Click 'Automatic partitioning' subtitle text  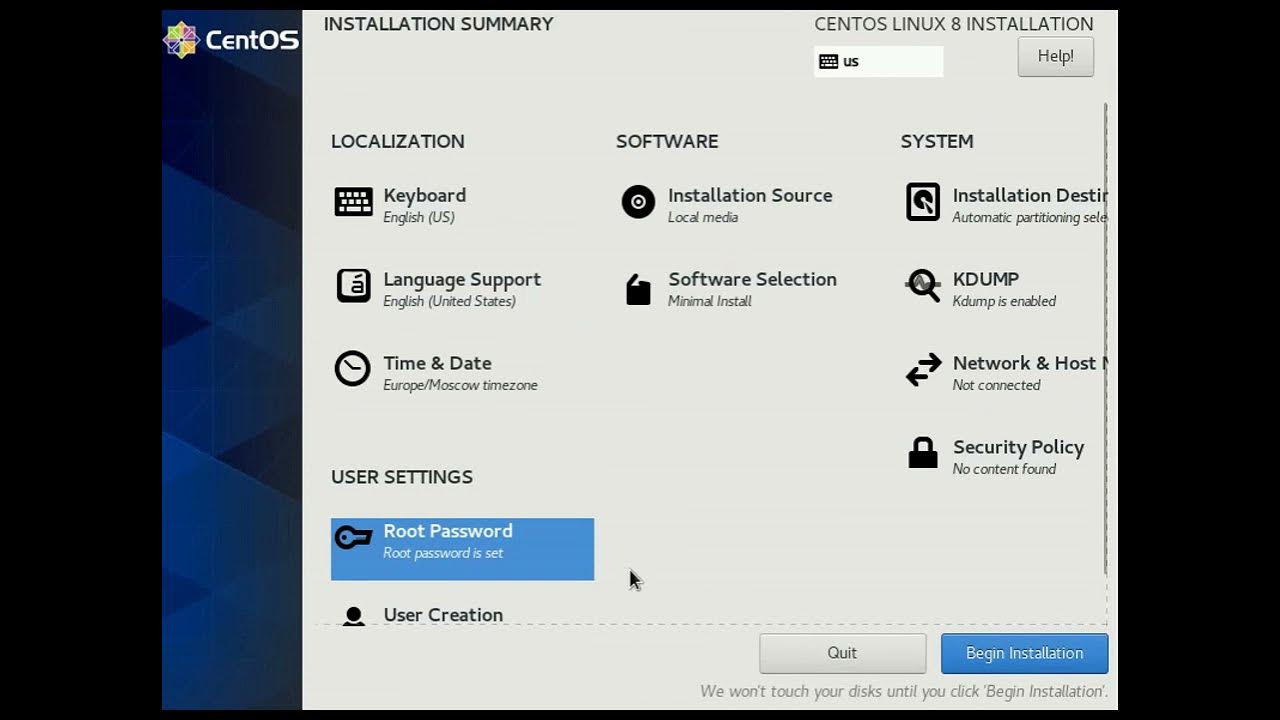(x=1030, y=217)
